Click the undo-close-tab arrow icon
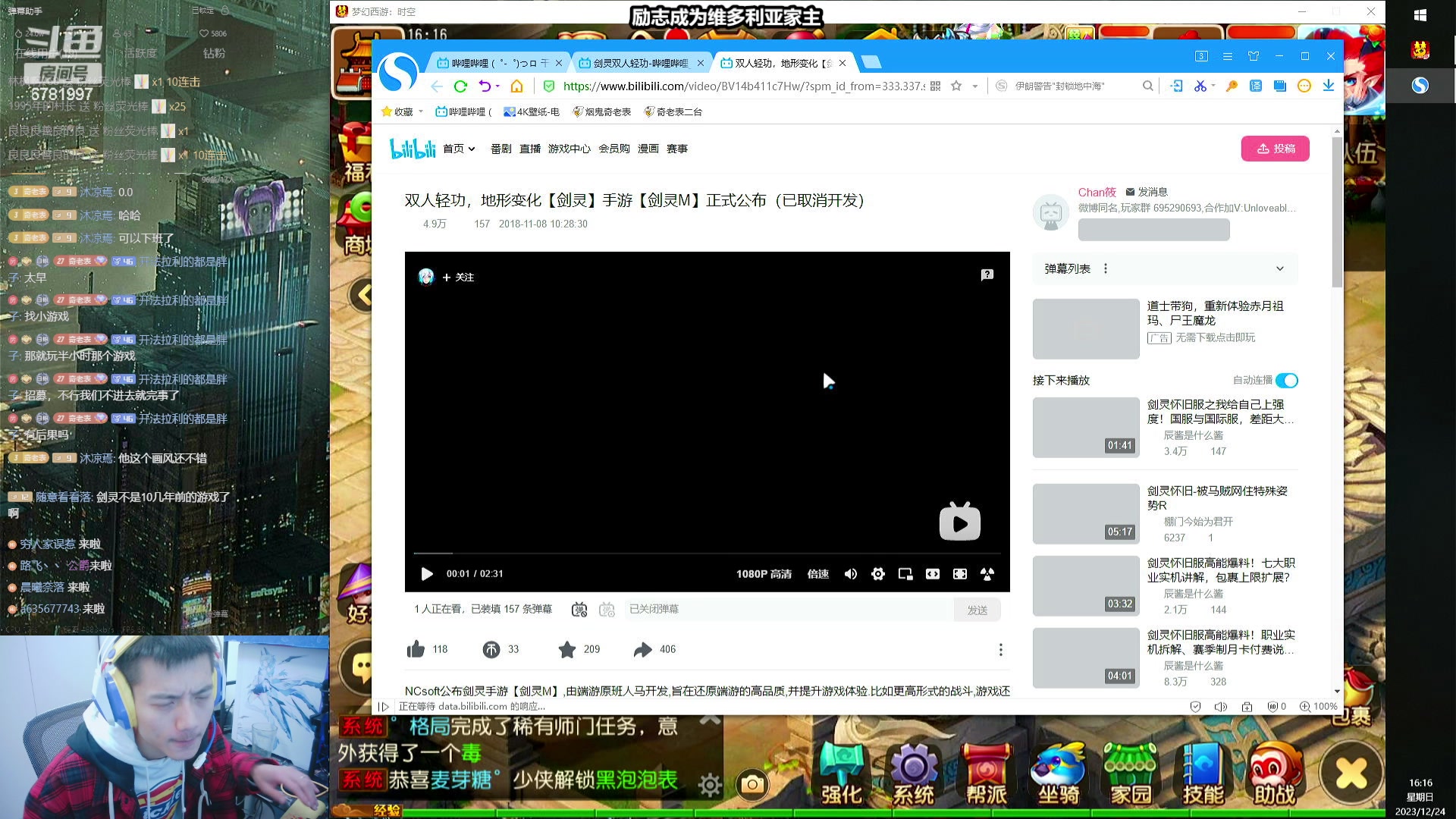The width and height of the screenshot is (1456, 819). [485, 86]
